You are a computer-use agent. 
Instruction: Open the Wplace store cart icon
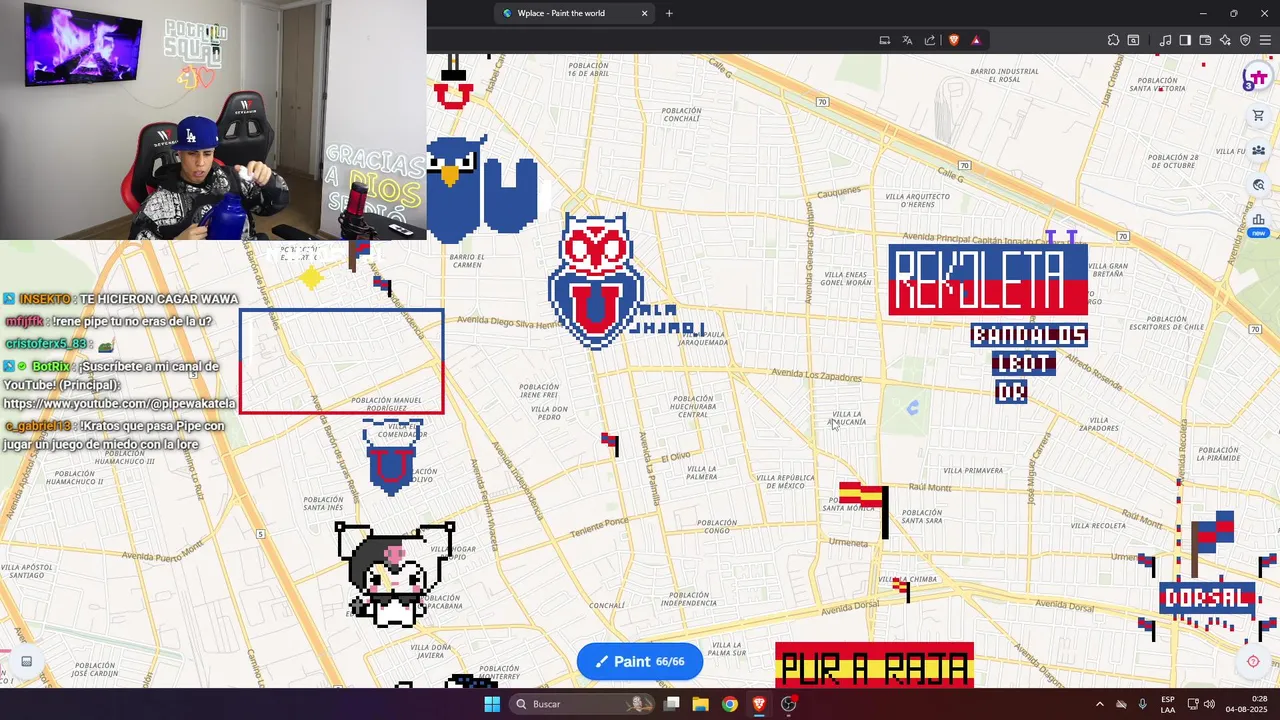(x=1258, y=116)
